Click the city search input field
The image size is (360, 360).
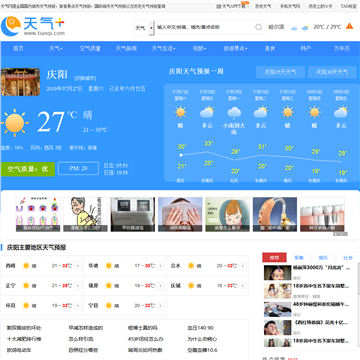(205, 27)
